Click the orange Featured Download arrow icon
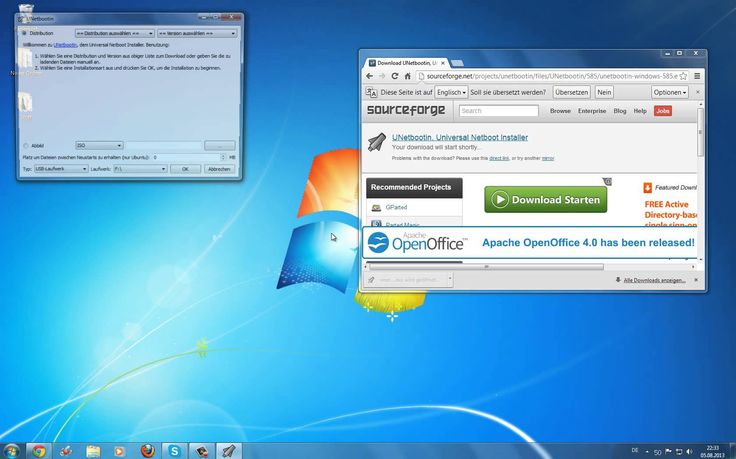 [x=647, y=188]
